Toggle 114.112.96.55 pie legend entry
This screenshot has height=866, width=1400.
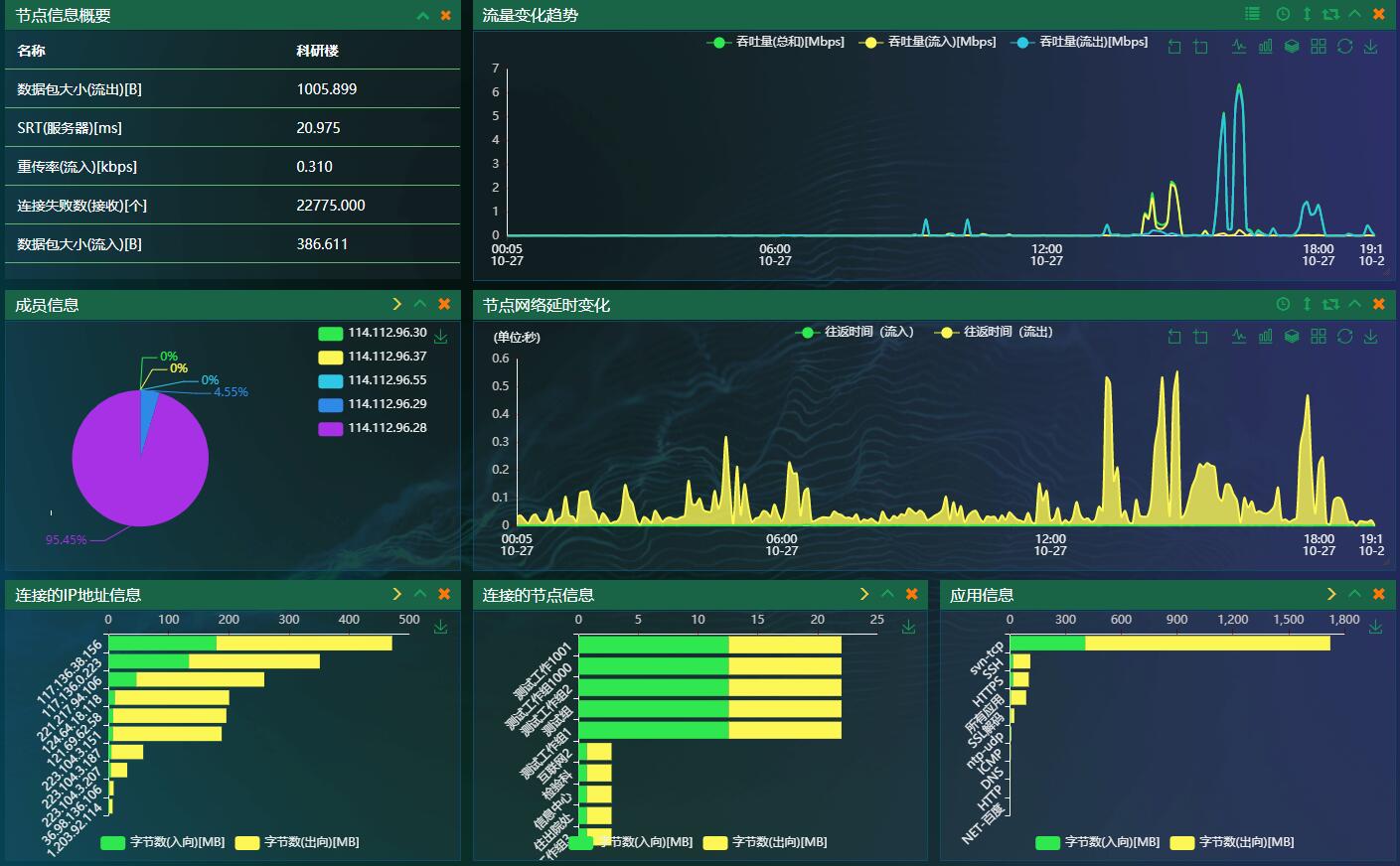[x=373, y=380]
